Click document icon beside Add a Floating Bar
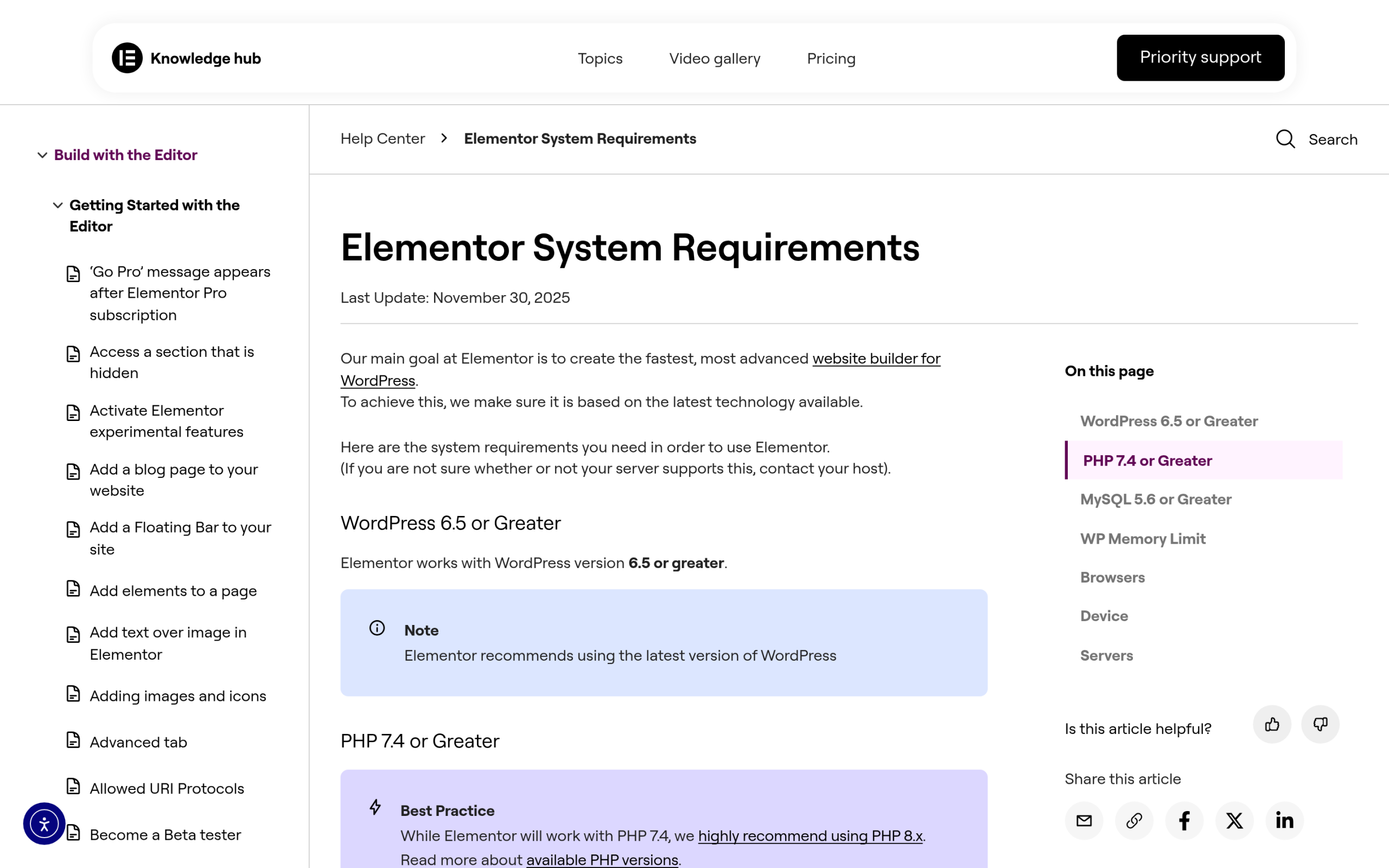This screenshot has width=1389, height=868. tap(73, 529)
